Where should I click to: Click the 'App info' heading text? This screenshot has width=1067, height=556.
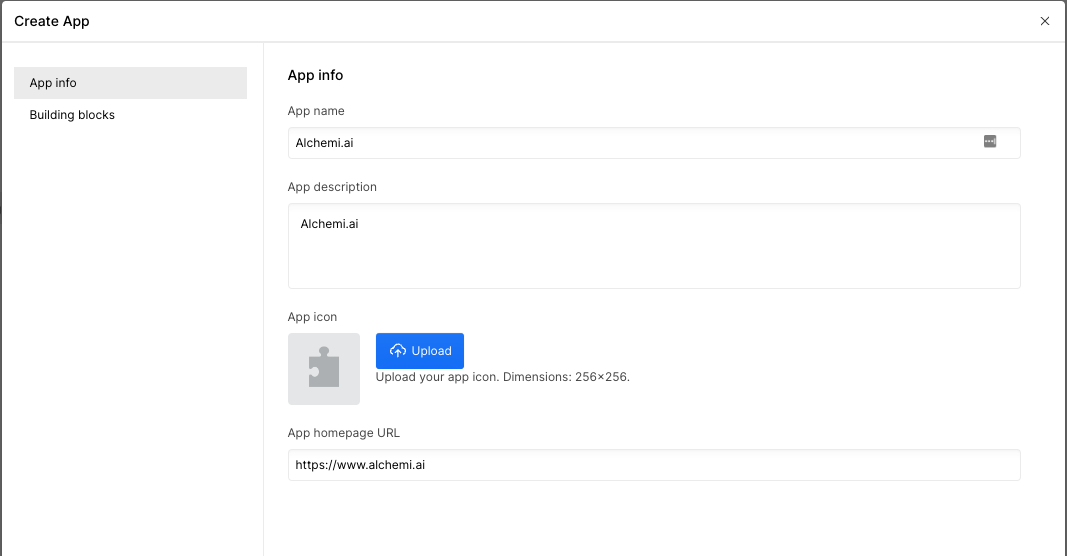tap(315, 76)
